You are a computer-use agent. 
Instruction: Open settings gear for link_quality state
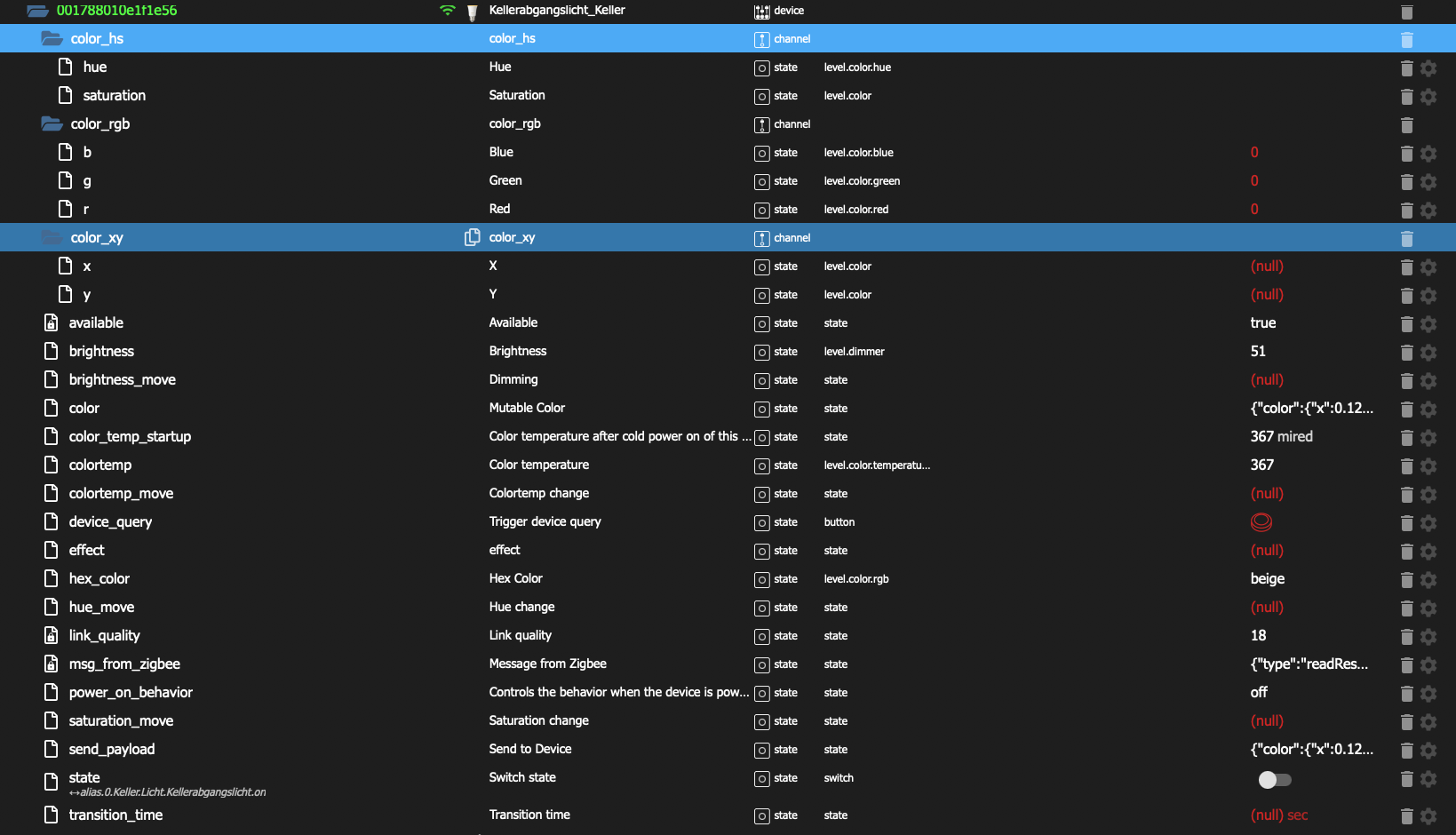tap(1428, 637)
